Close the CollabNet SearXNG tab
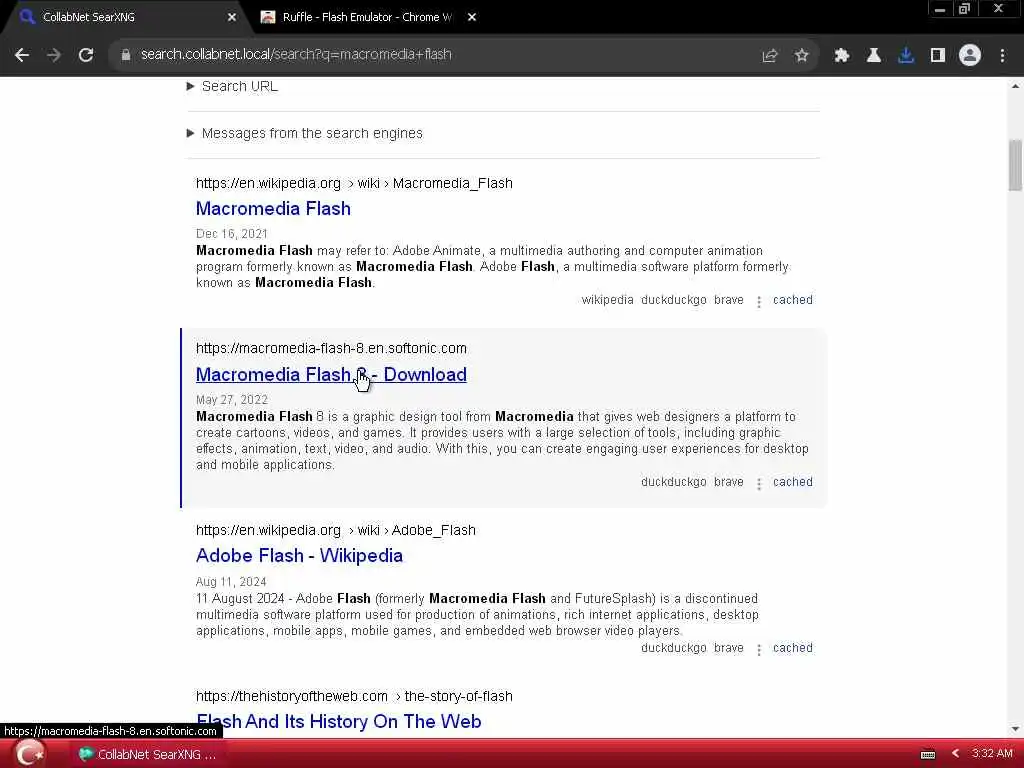 (232, 18)
